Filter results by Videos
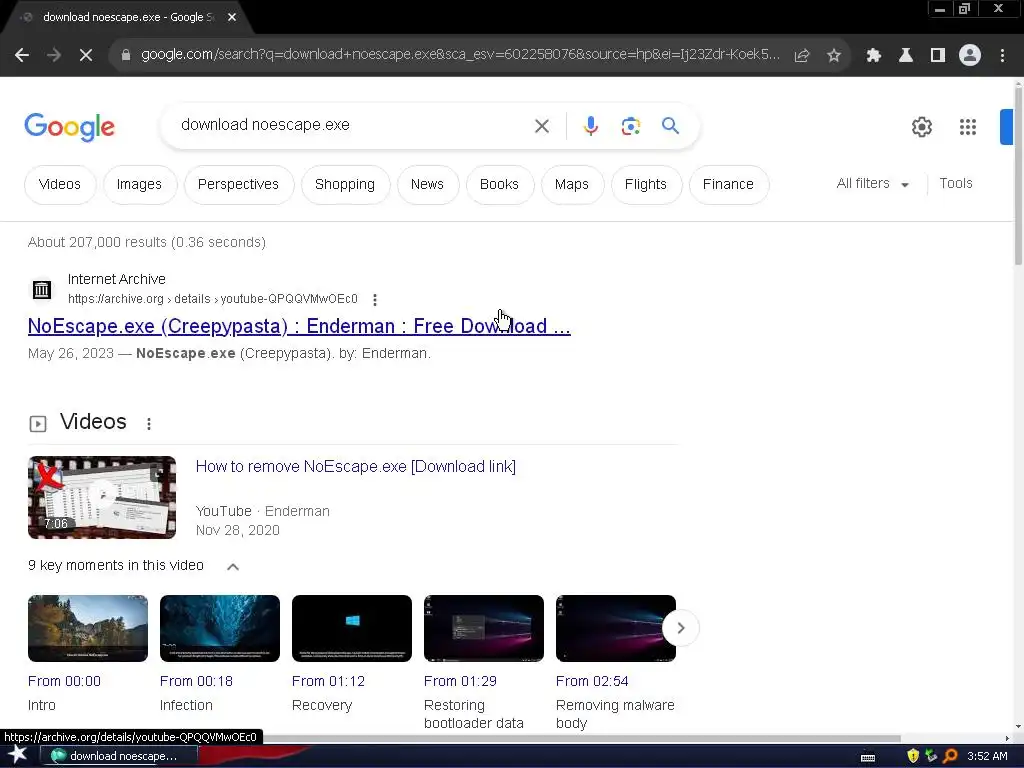The width and height of the screenshot is (1024, 768). coord(60,185)
